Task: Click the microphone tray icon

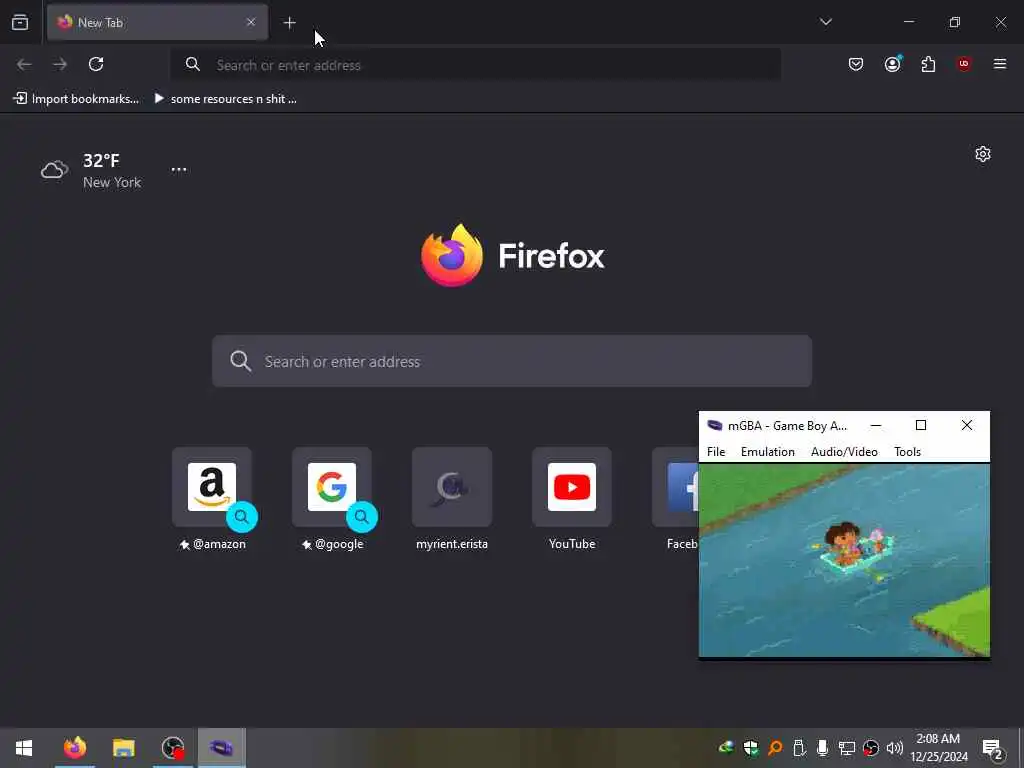Action: 823,748
